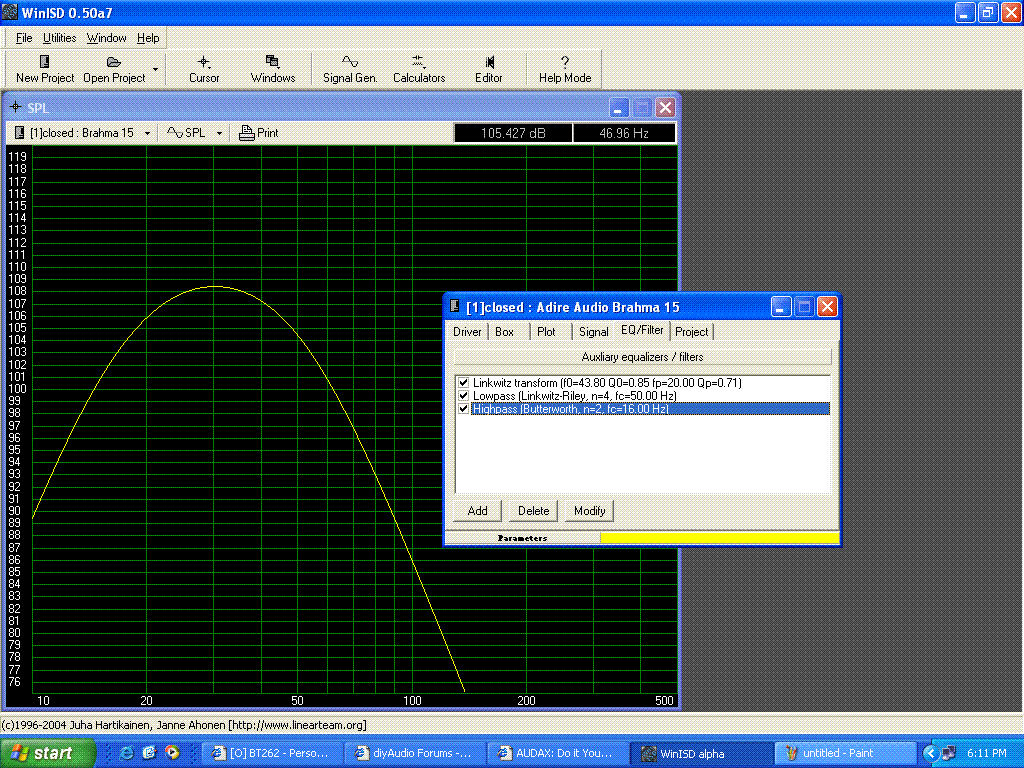Click the SPL window crosshair title icon
Viewport: 1024px width, 768px height.
click(16, 106)
